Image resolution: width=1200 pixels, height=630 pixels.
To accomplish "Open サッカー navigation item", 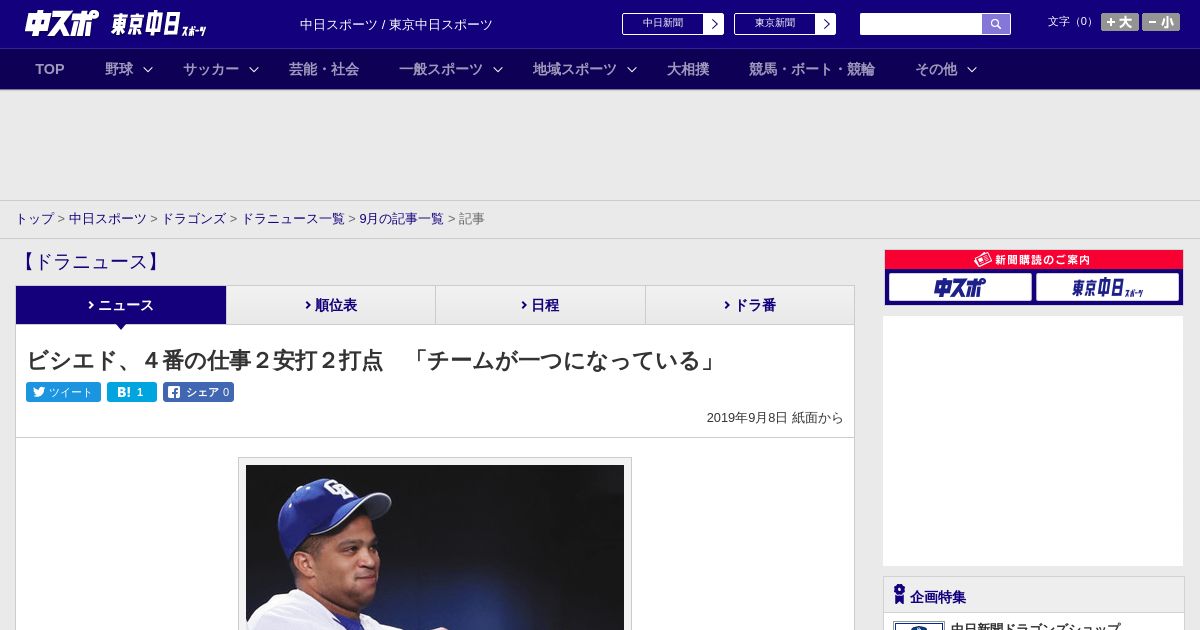I will coord(211,69).
